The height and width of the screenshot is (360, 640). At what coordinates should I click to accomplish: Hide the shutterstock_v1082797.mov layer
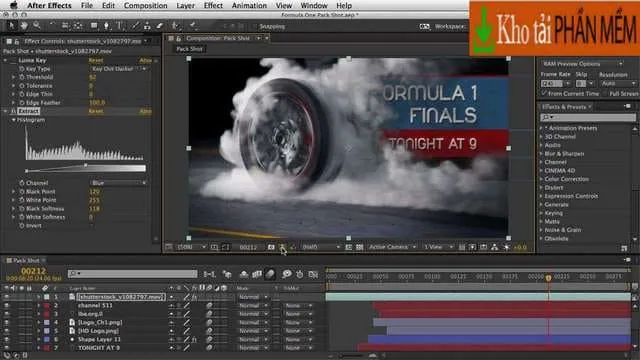(x=6, y=297)
